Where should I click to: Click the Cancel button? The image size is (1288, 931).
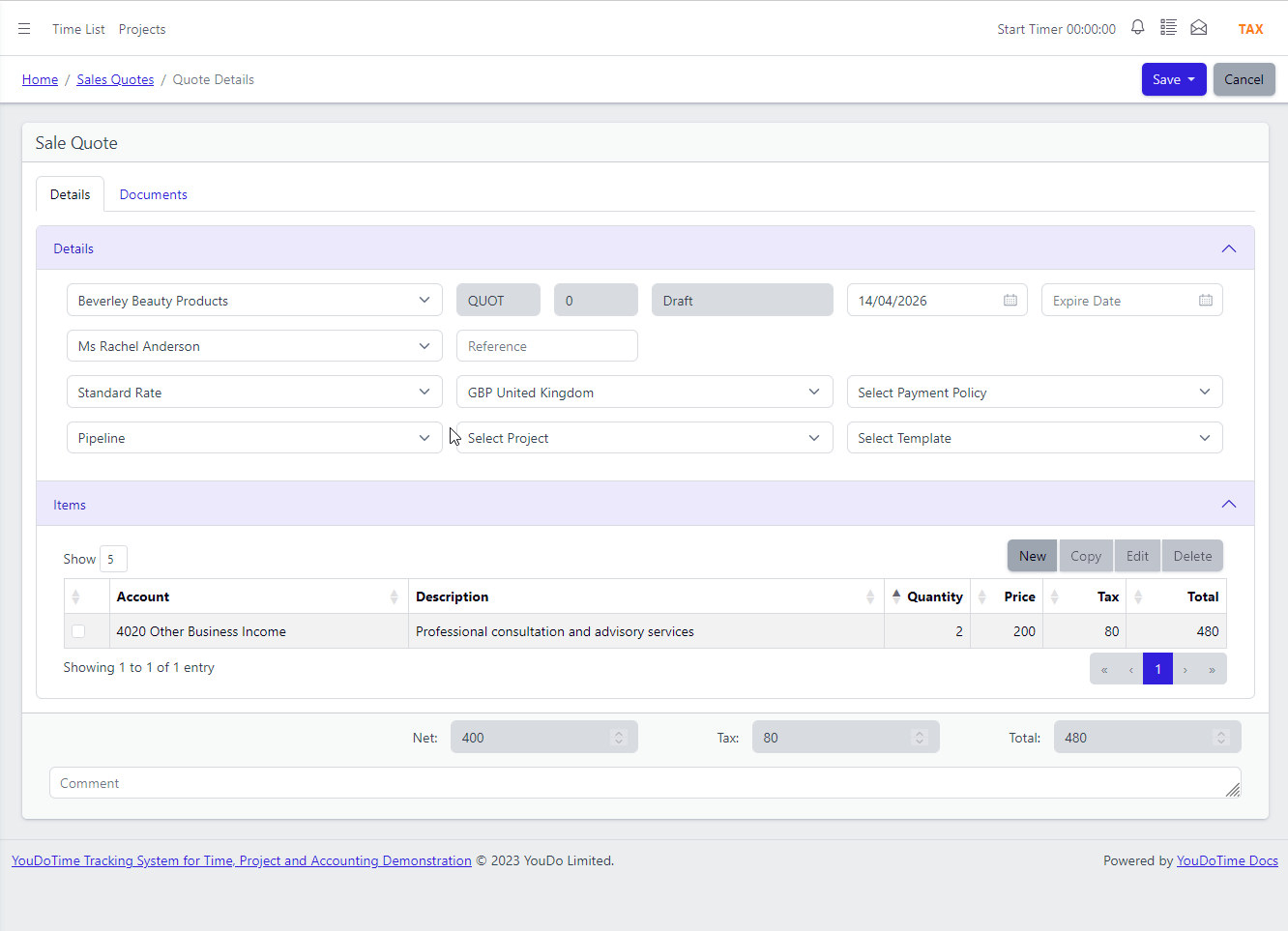tap(1244, 79)
